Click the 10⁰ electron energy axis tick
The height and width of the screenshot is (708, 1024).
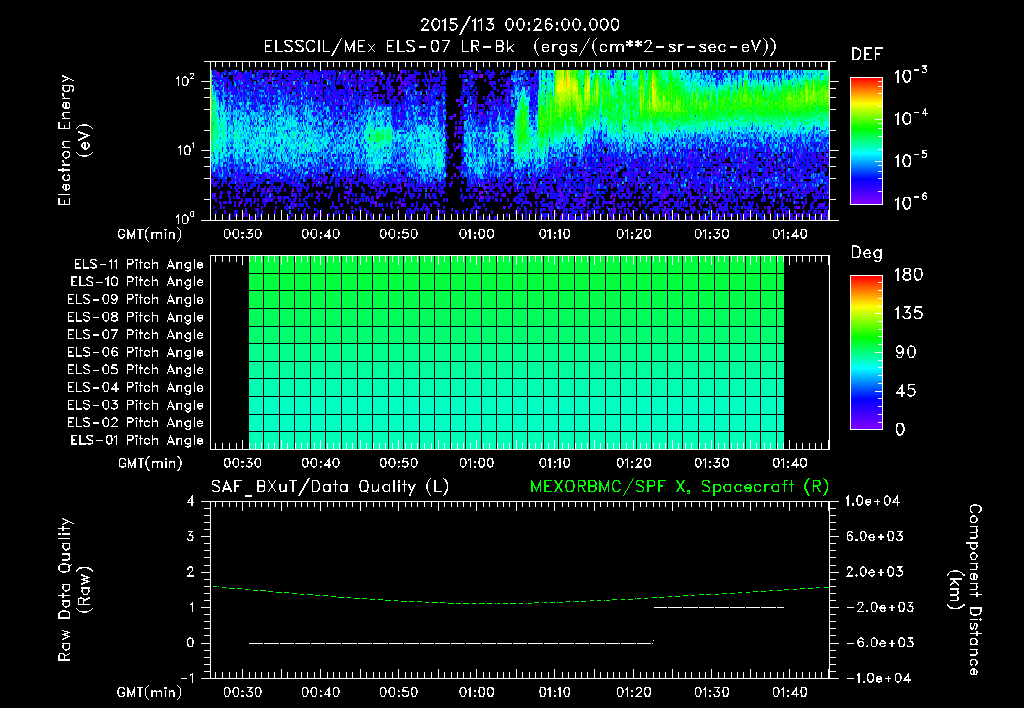pyautogui.click(x=186, y=217)
